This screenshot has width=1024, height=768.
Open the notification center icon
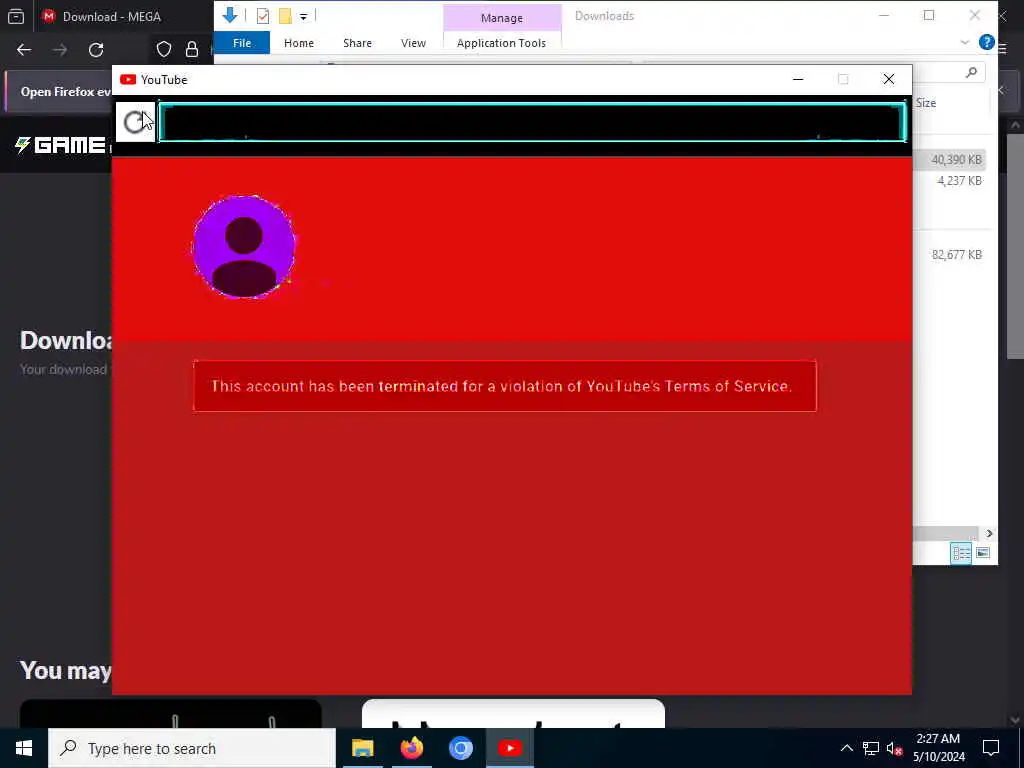pyautogui.click(x=991, y=748)
